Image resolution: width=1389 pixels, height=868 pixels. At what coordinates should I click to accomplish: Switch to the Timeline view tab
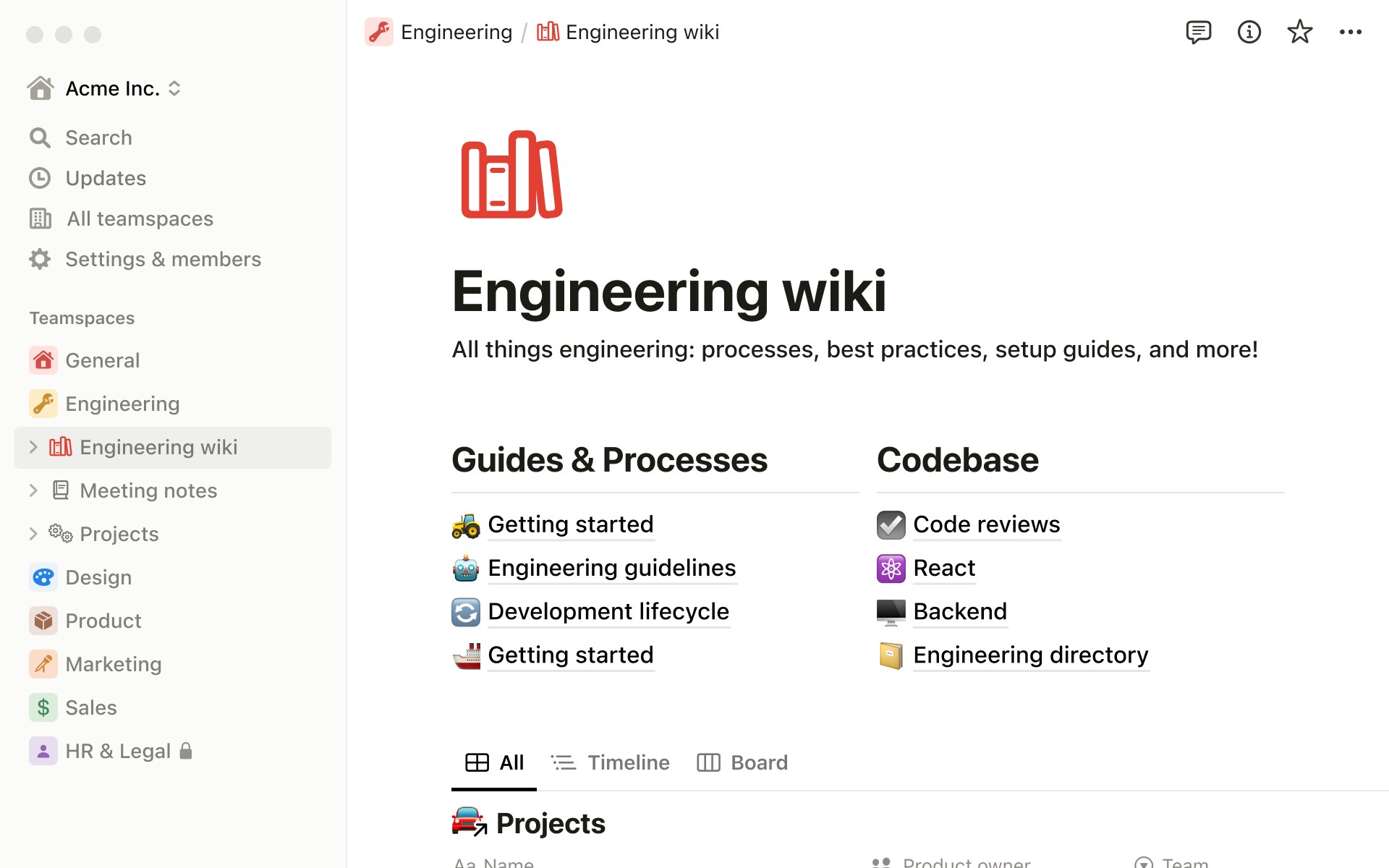611,762
